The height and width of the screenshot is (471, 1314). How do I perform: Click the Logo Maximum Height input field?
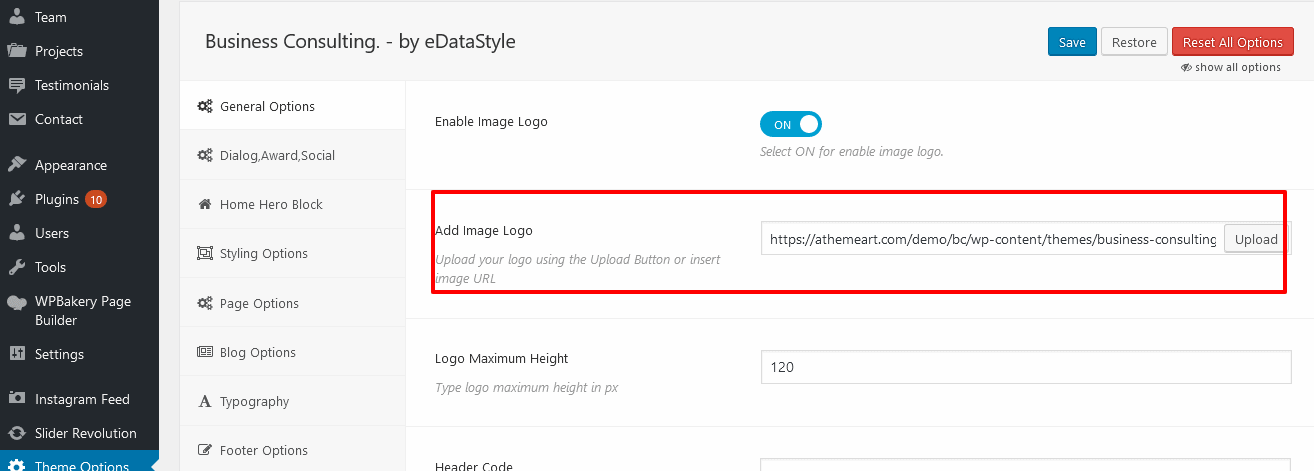(1026, 367)
